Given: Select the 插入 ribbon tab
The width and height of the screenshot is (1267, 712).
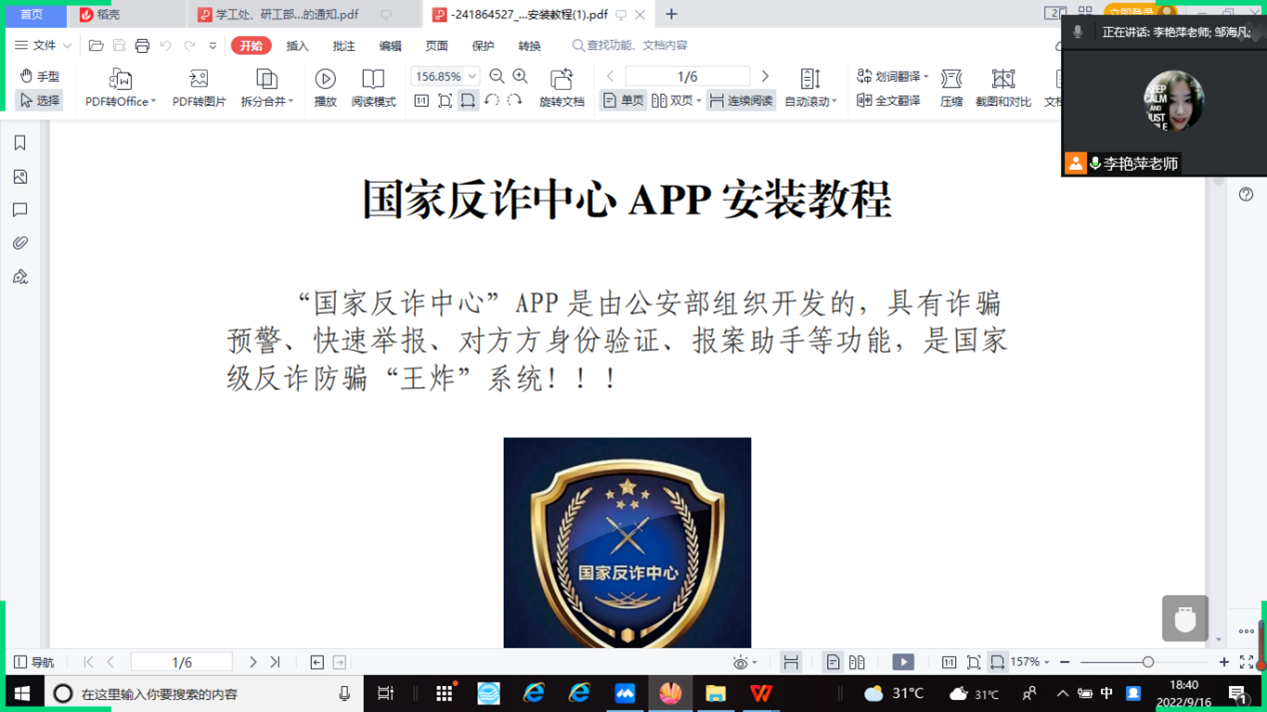Looking at the screenshot, I should 297,46.
